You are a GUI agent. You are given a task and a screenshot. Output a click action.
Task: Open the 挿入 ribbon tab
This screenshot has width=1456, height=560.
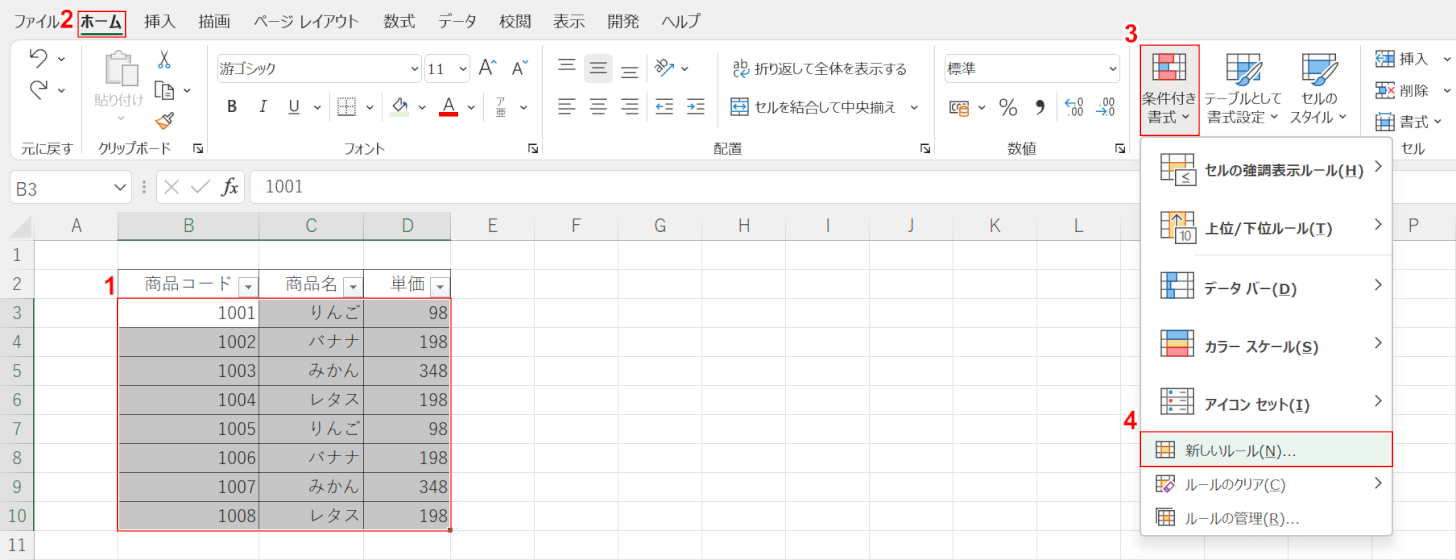(x=160, y=21)
